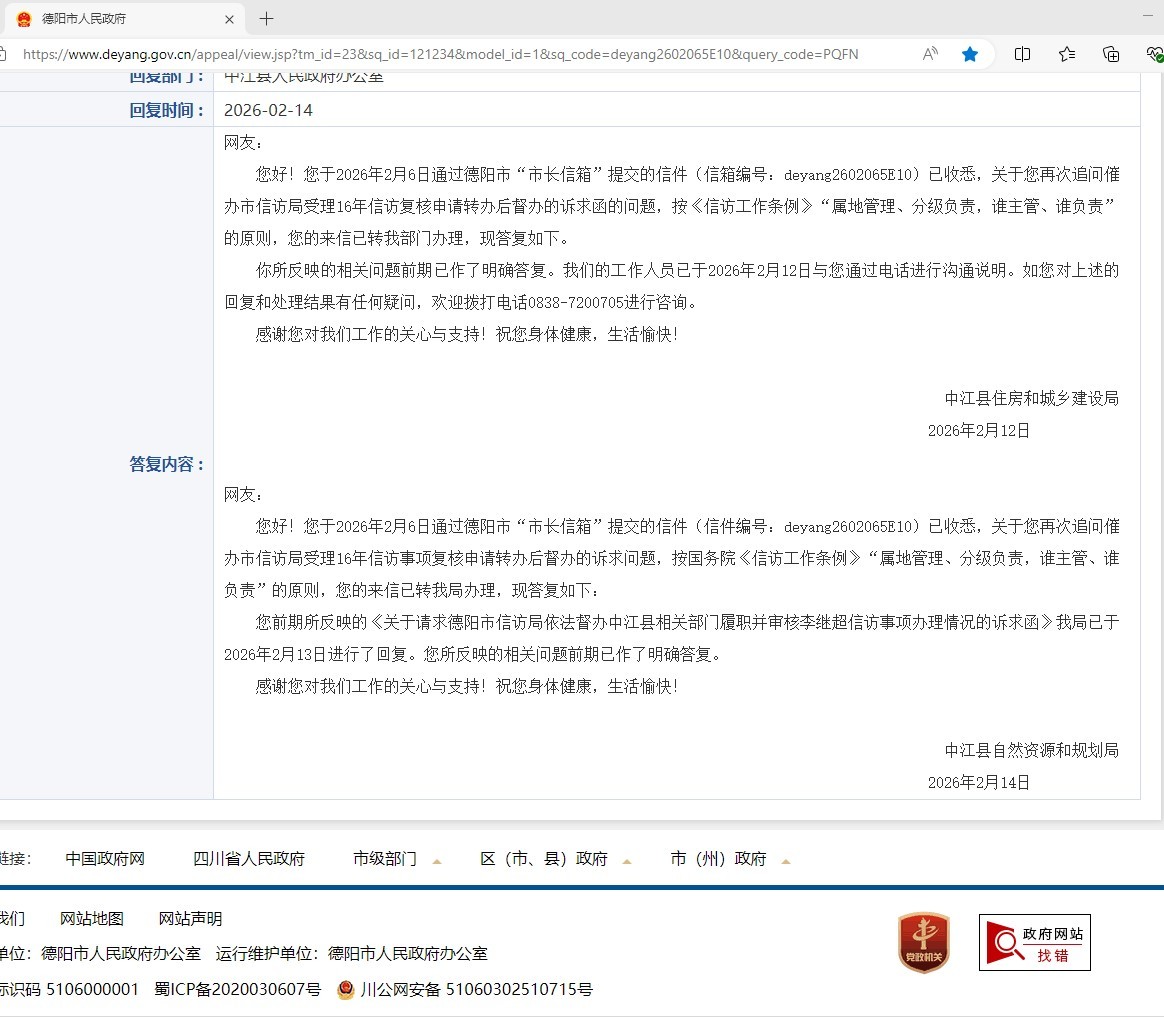Click the blue favorites star icon
The image size is (1164, 1017).
coord(969,54)
